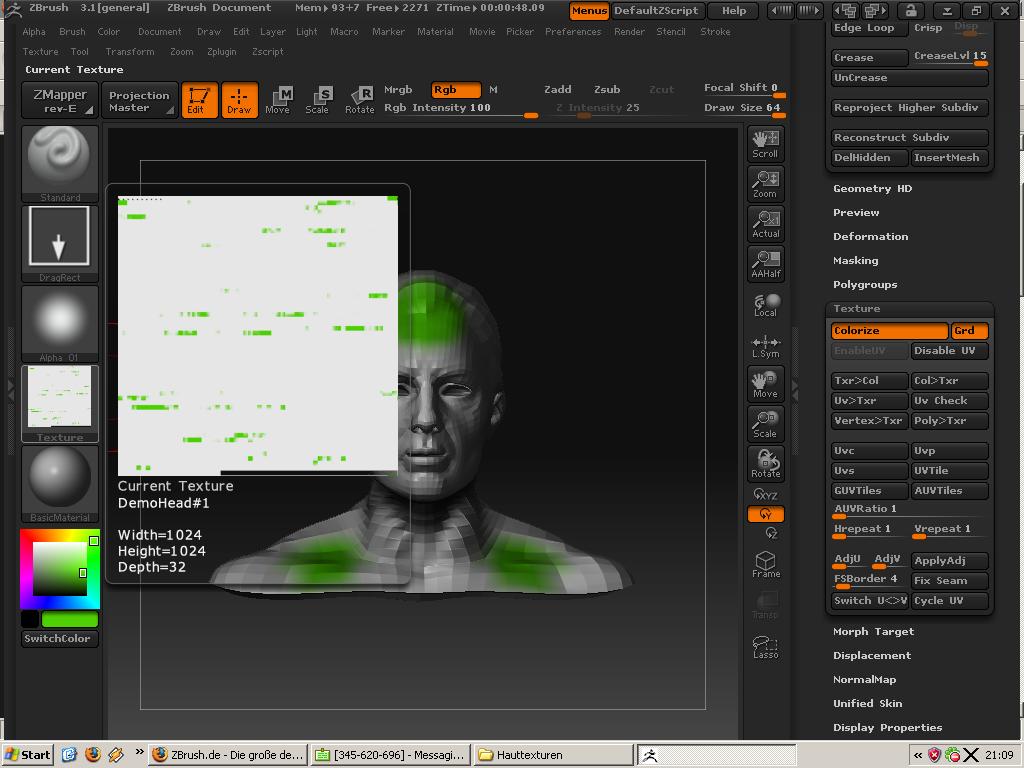Expand the Geometry HD section
The height and width of the screenshot is (768, 1024).
[x=872, y=189]
